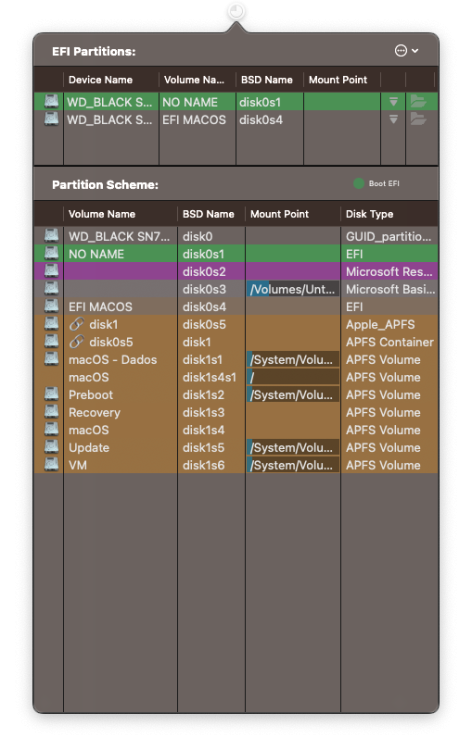Click disk icon beside Recovery row
472x750 pixels.
click(x=51, y=412)
